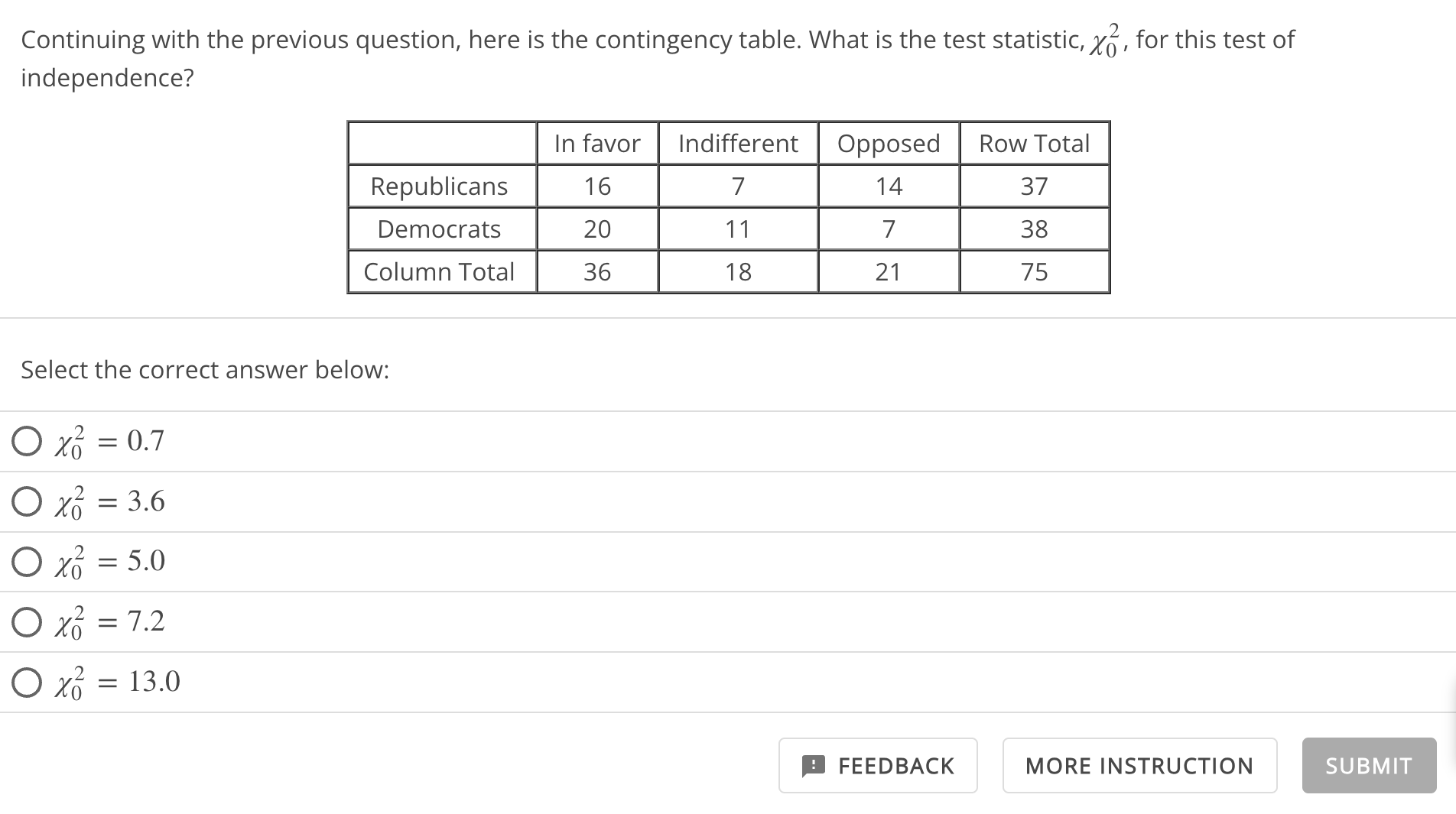Click the Republicans Opposed cell showing 14
Viewport: 1456px width, 814px height.
click(x=889, y=186)
